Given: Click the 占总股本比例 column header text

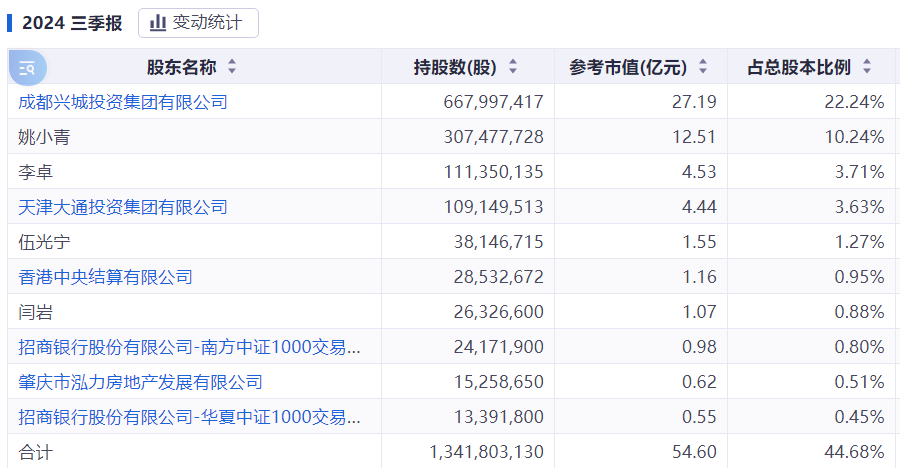Looking at the screenshot, I should [799, 67].
